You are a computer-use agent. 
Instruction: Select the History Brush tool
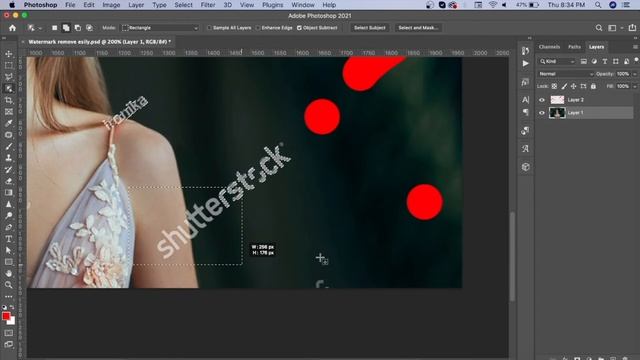(9, 169)
